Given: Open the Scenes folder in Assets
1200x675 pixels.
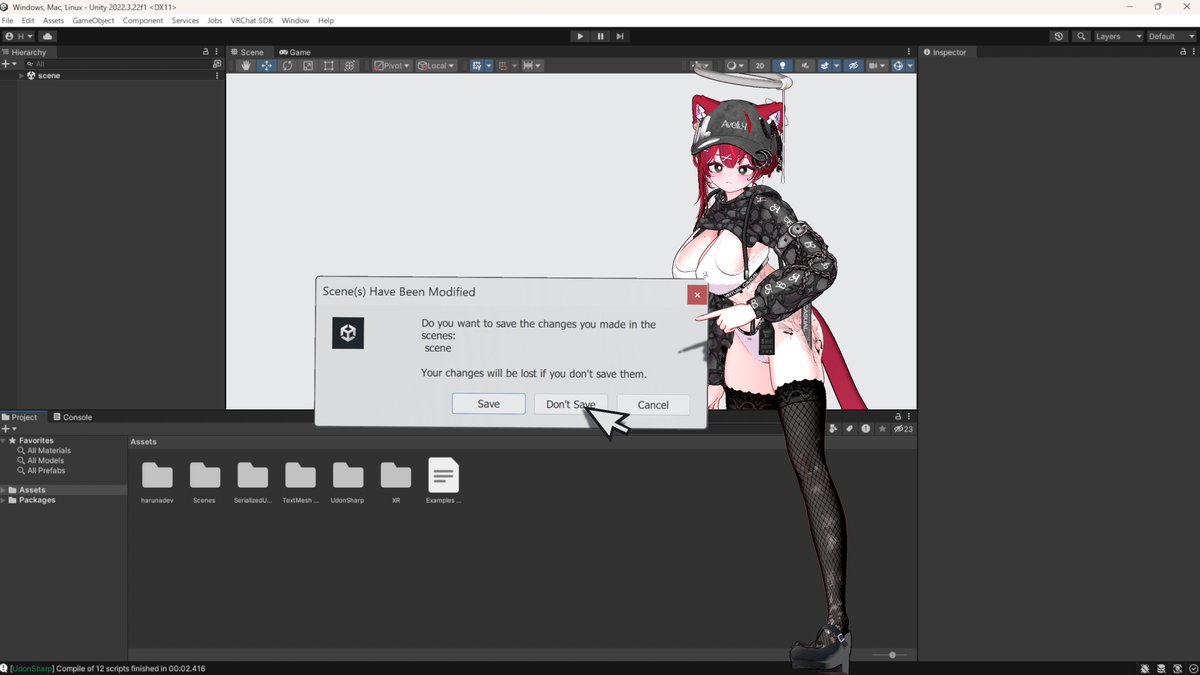Looking at the screenshot, I should click(204, 477).
